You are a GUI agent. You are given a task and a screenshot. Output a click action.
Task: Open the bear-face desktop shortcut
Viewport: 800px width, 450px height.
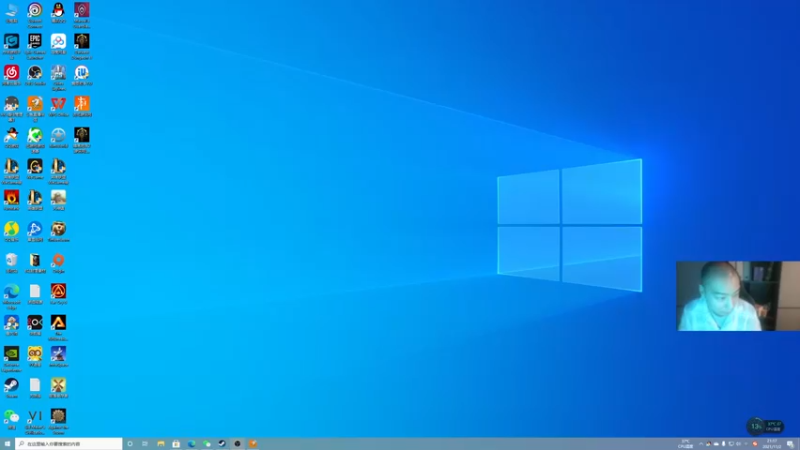point(58,231)
